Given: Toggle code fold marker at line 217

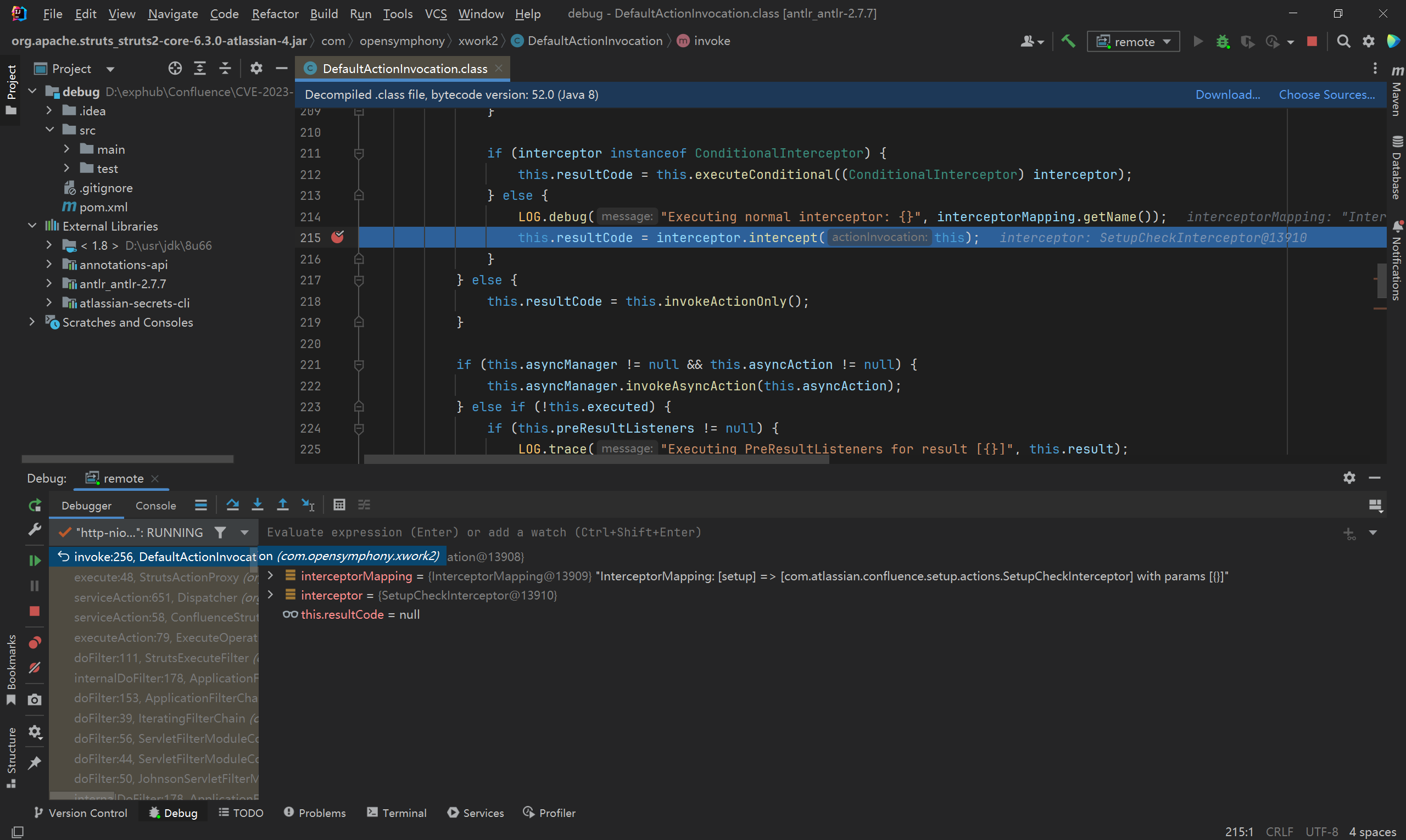Looking at the screenshot, I should coord(359,280).
